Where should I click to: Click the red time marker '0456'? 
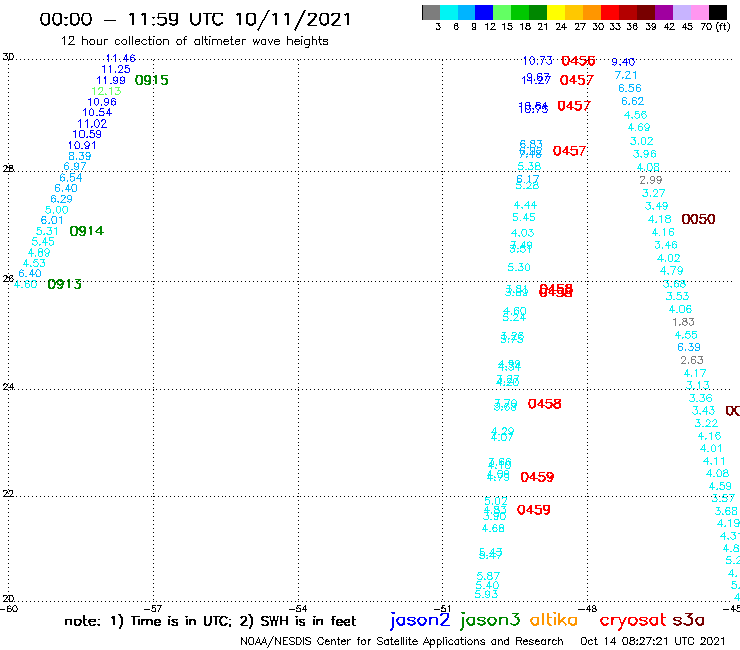[x=578, y=61]
